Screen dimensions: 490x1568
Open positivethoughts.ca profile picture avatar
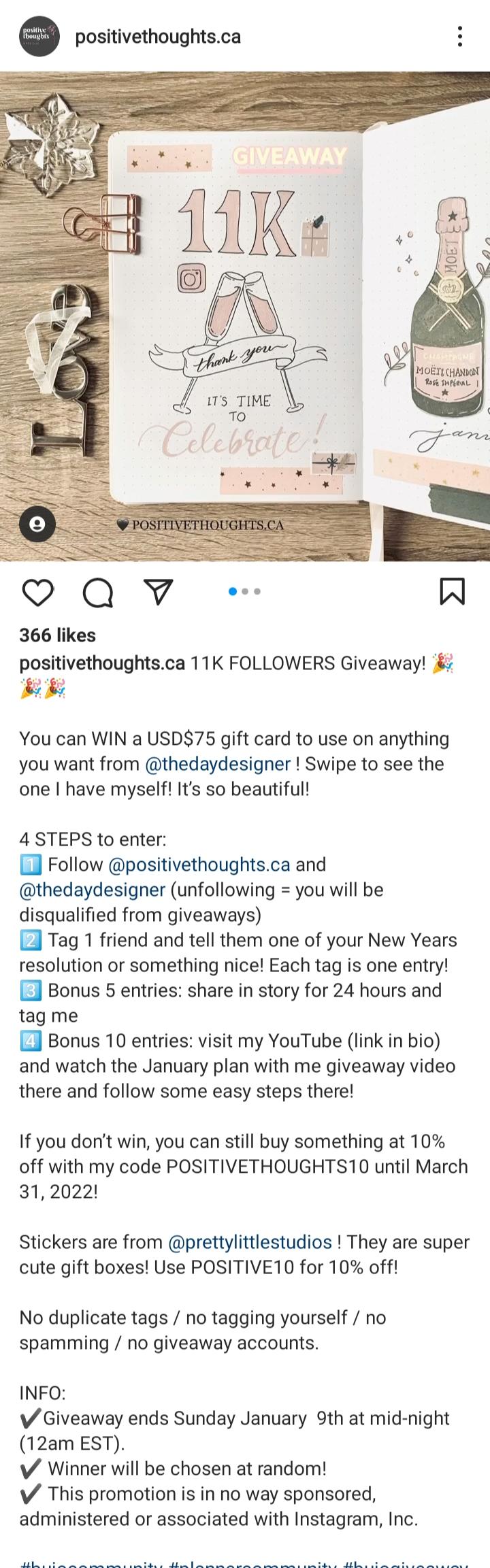click(39, 36)
